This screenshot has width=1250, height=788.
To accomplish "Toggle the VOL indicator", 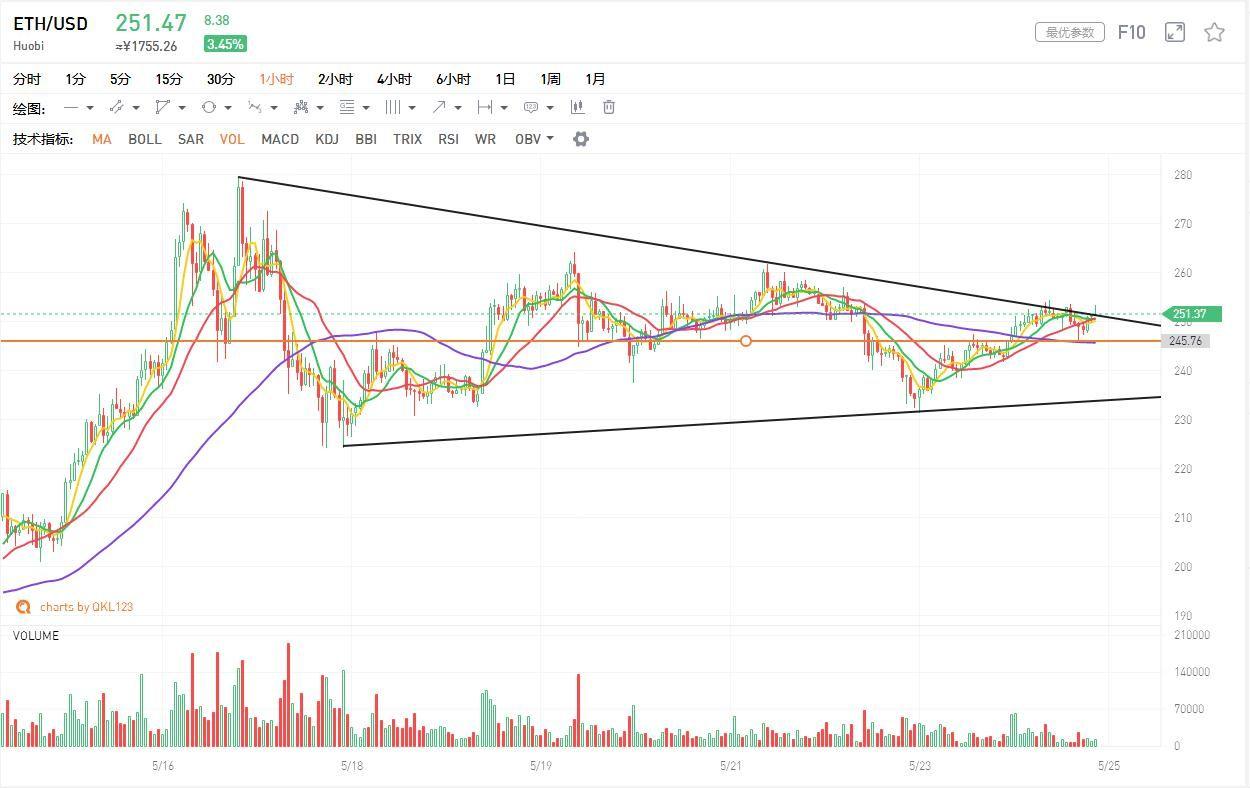I will (x=232, y=139).
